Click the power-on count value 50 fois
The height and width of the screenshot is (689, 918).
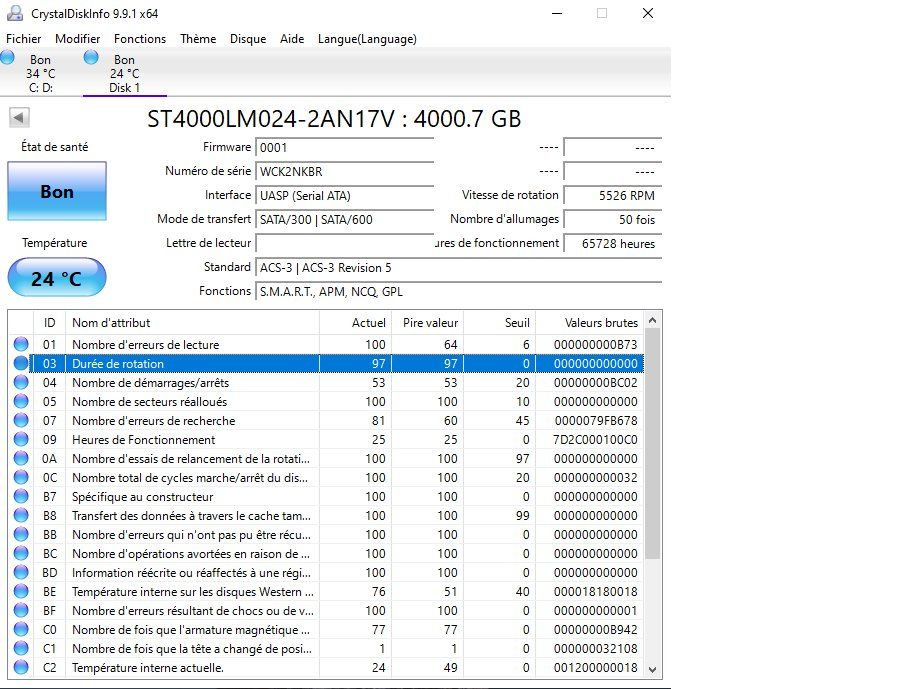pos(612,220)
